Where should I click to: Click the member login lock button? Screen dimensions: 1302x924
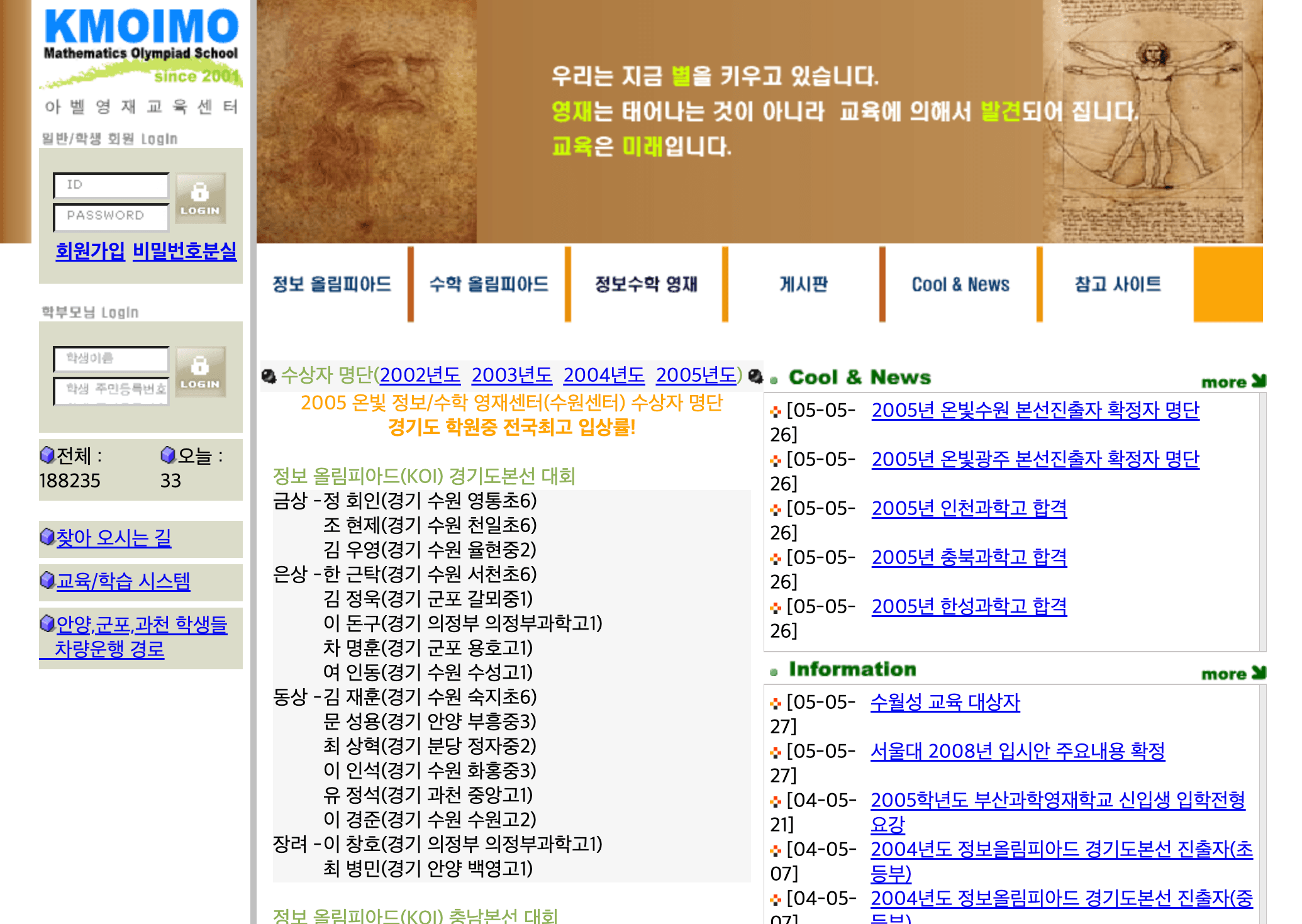(200, 198)
